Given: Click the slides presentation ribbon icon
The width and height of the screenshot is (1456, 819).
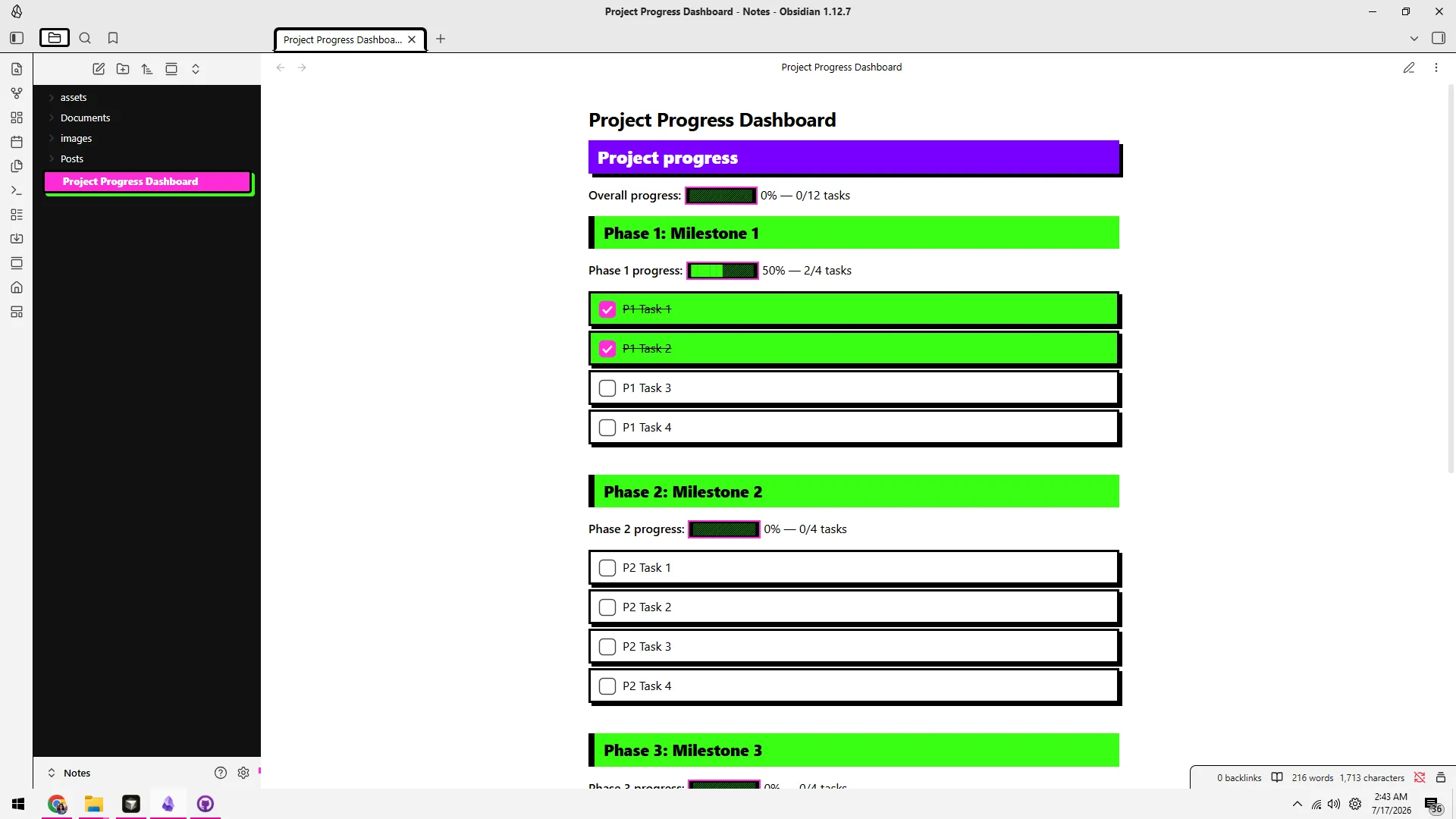Looking at the screenshot, I should pyautogui.click(x=17, y=263).
